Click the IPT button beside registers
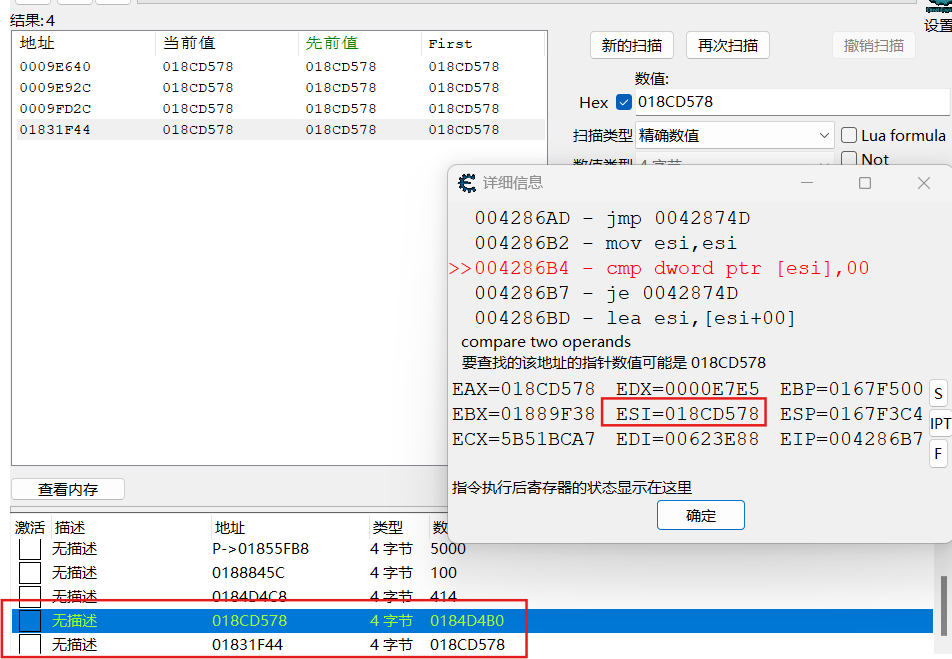Viewport: 952px width, 659px height. click(940, 424)
